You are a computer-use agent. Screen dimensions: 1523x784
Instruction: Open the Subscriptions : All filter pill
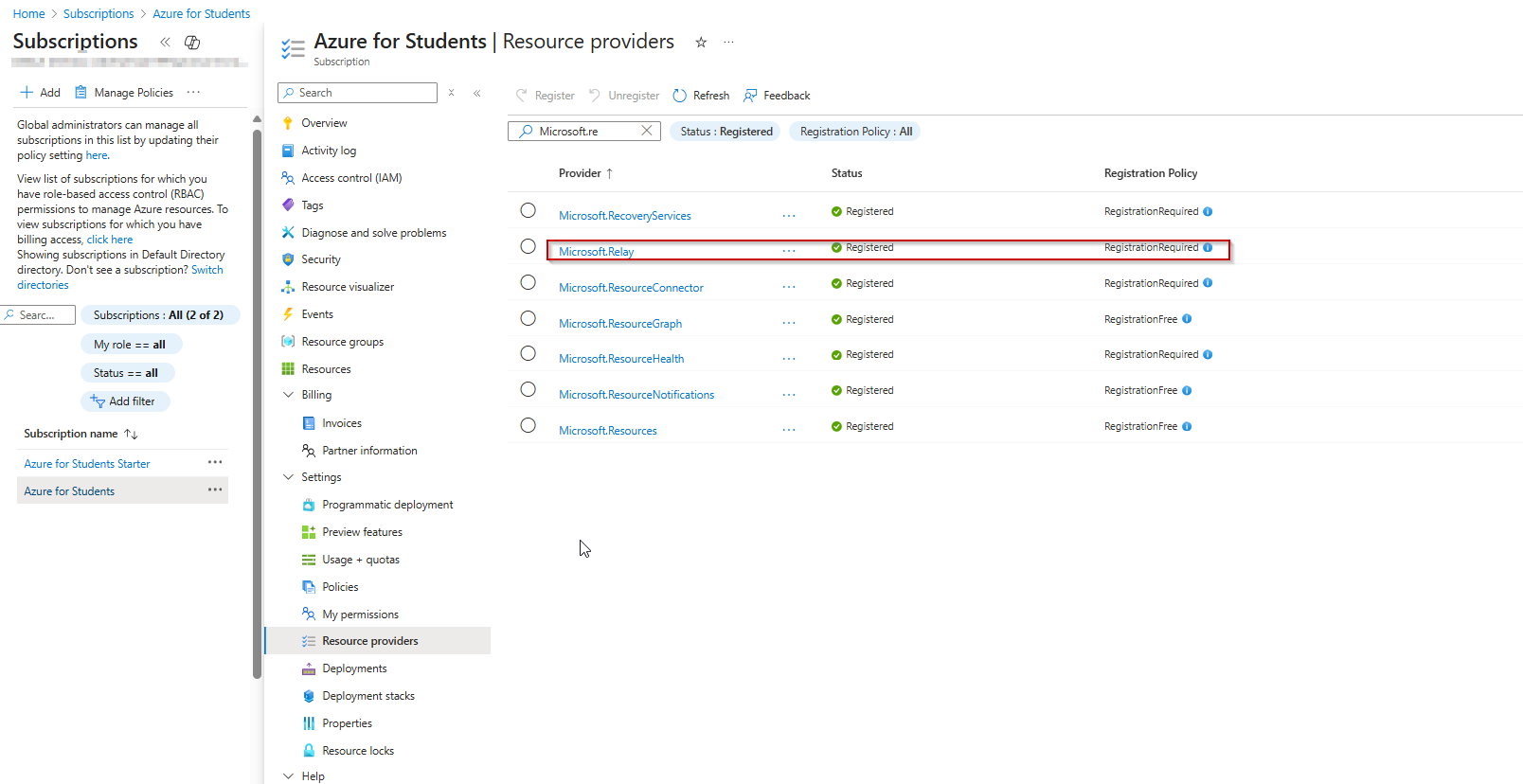[x=159, y=315]
